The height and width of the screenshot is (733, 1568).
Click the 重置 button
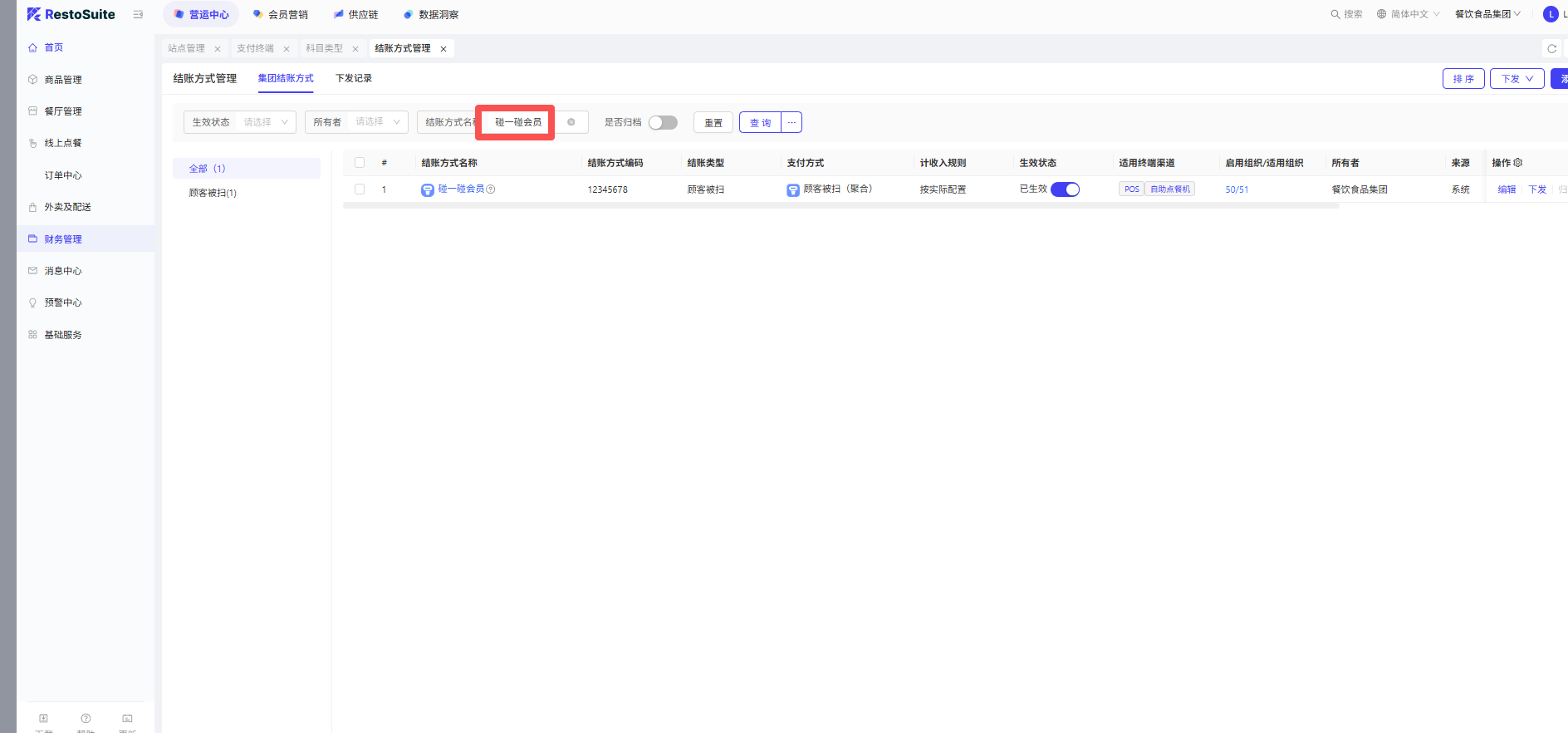(713, 123)
